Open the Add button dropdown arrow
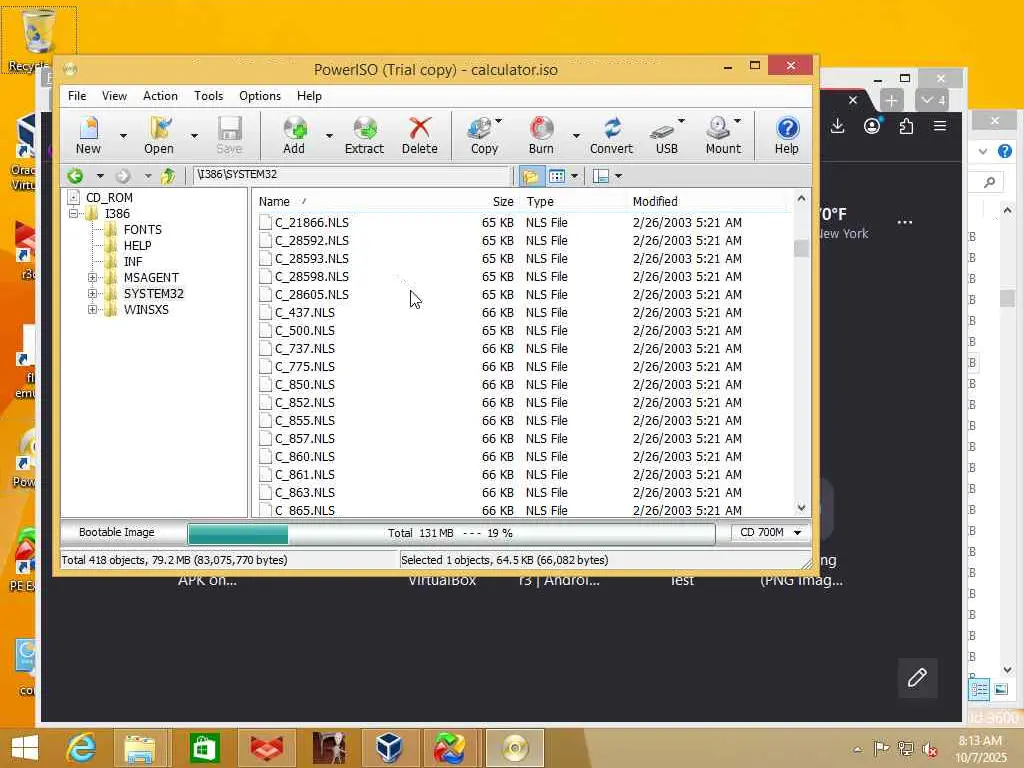Screen dimensions: 1024x768 pyautogui.click(x=329, y=136)
